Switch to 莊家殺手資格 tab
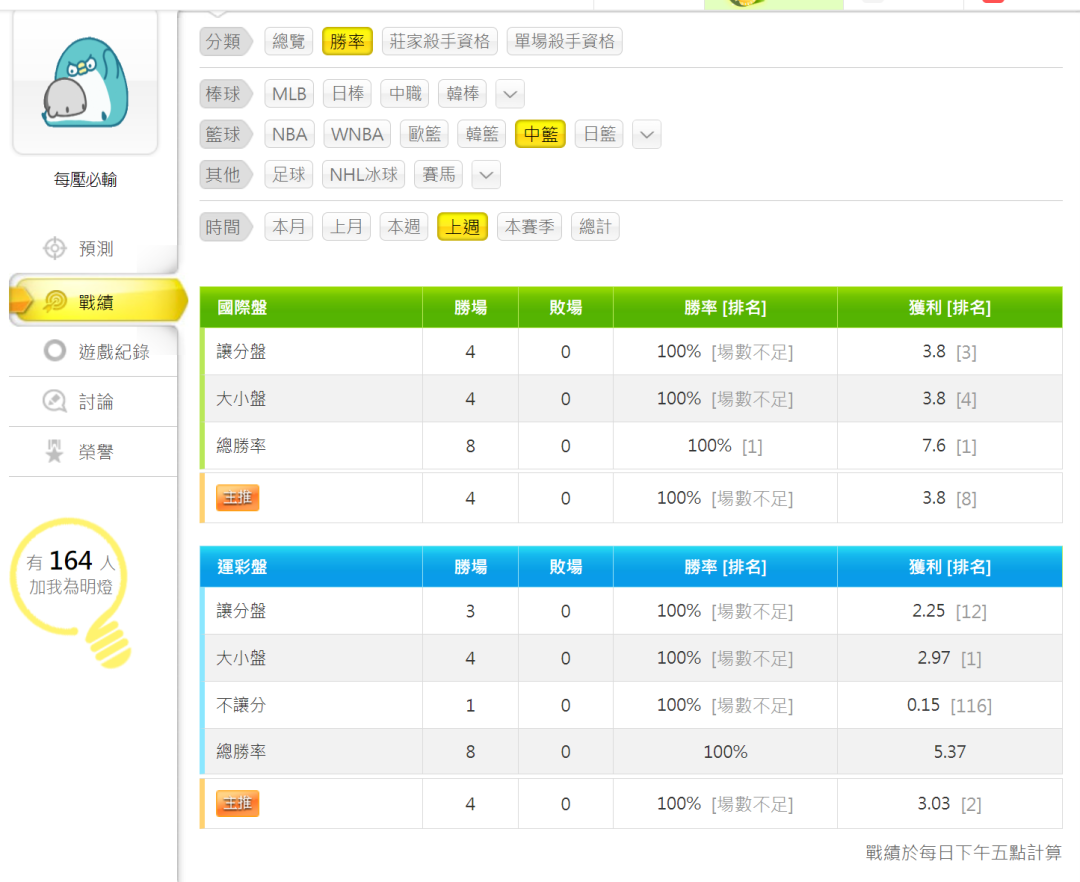Image resolution: width=1080 pixels, height=882 pixels. pyautogui.click(x=440, y=41)
